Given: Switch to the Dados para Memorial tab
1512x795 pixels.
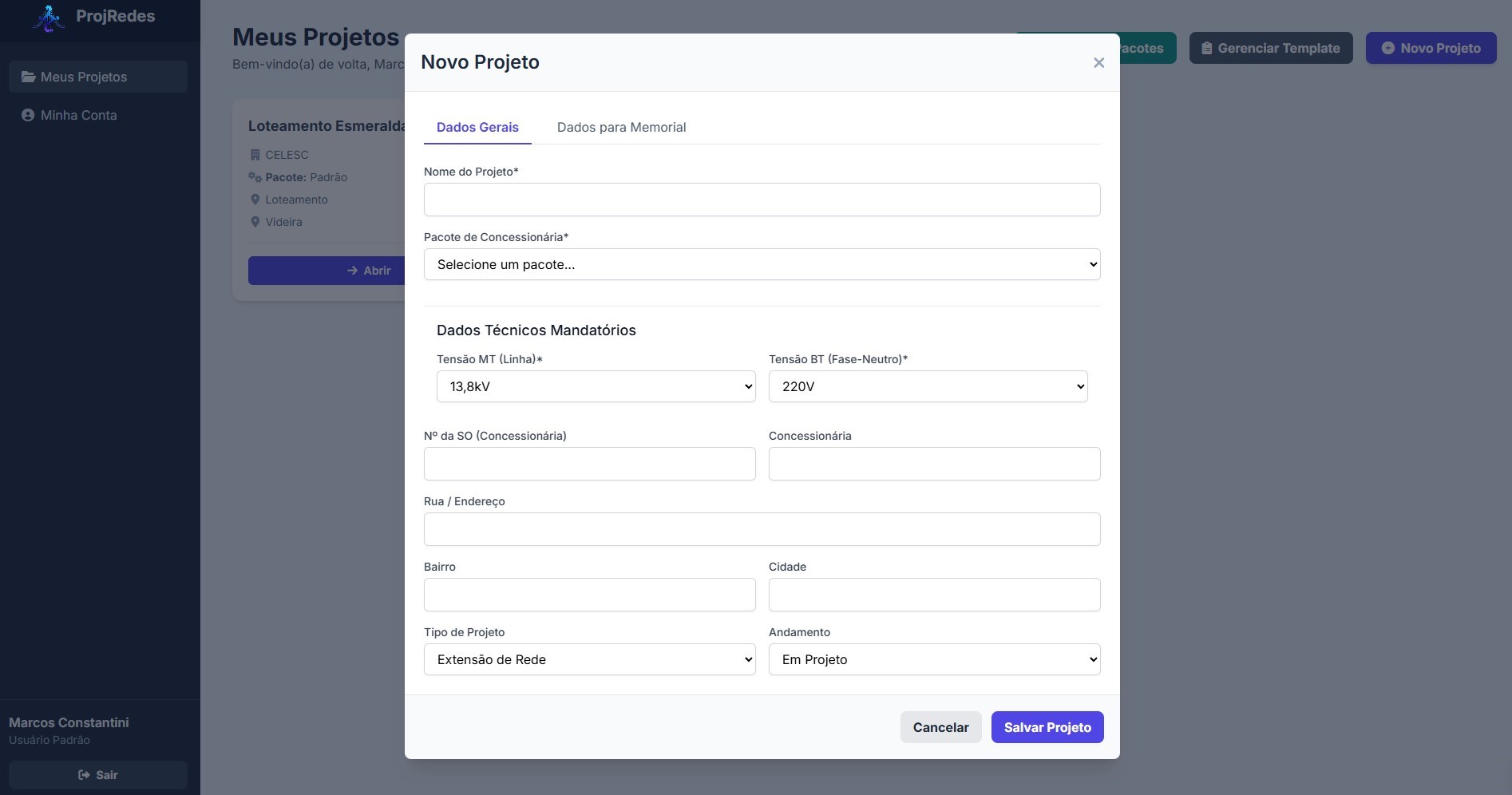Looking at the screenshot, I should tap(621, 127).
